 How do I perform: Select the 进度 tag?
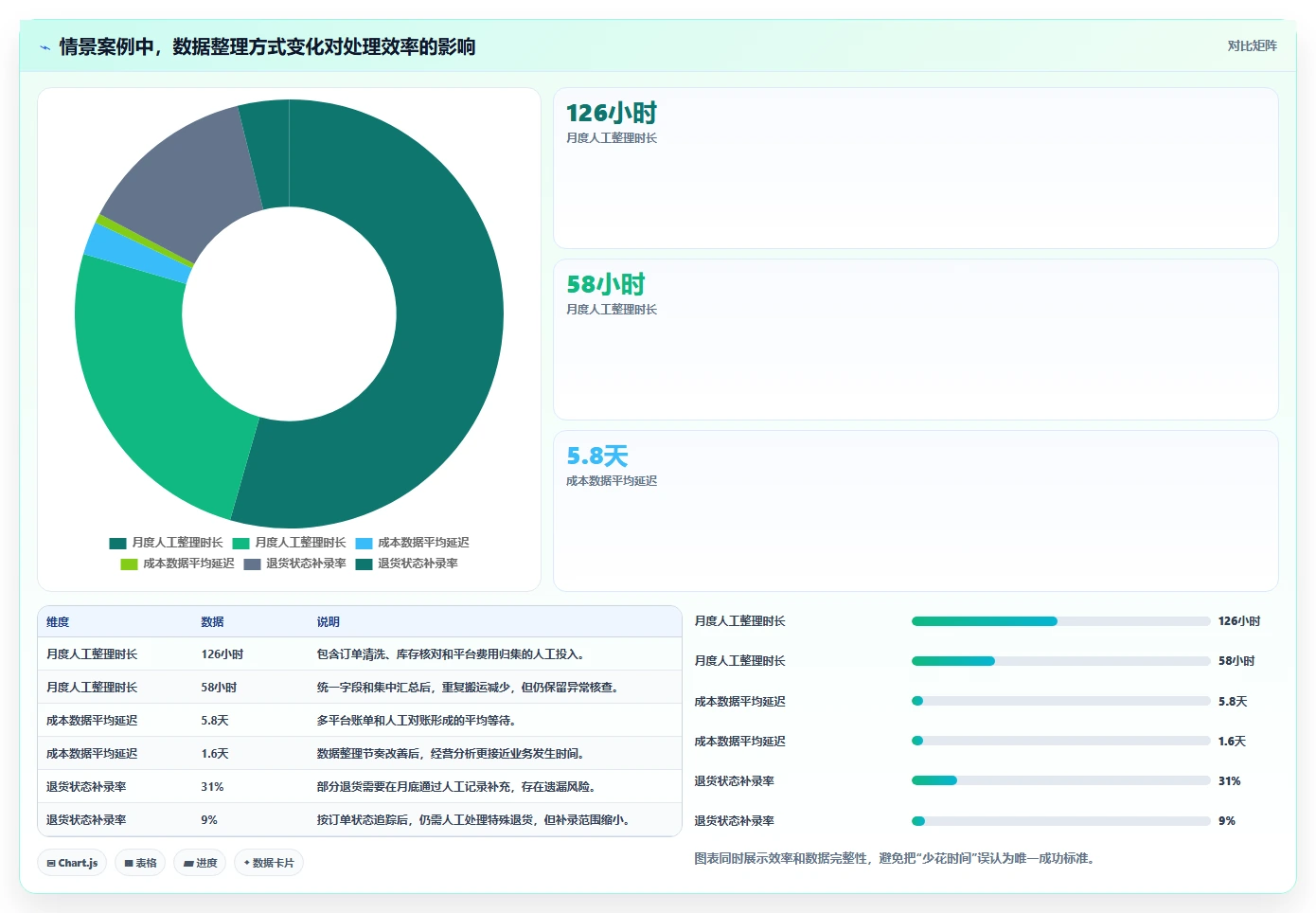point(200,863)
